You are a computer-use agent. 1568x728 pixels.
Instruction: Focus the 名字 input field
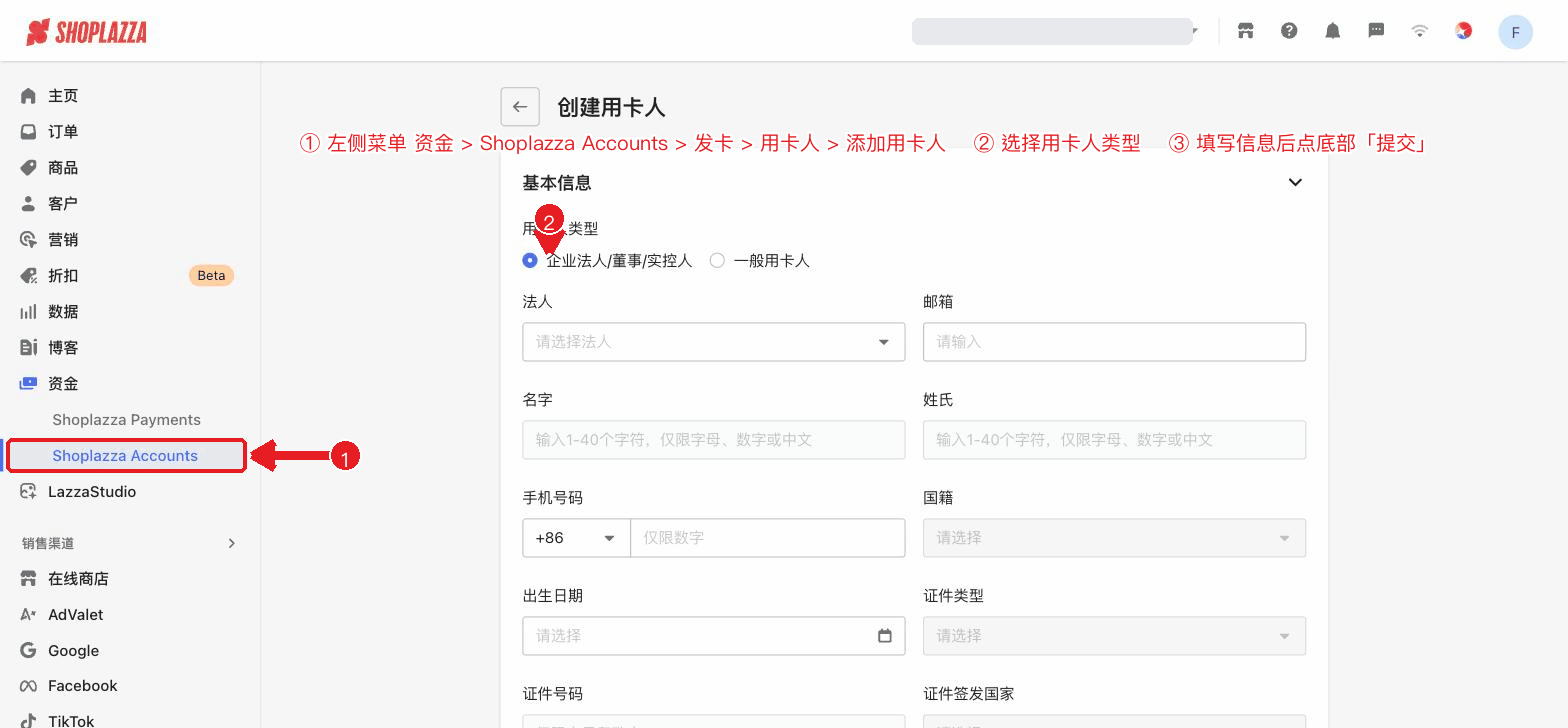pos(714,440)
